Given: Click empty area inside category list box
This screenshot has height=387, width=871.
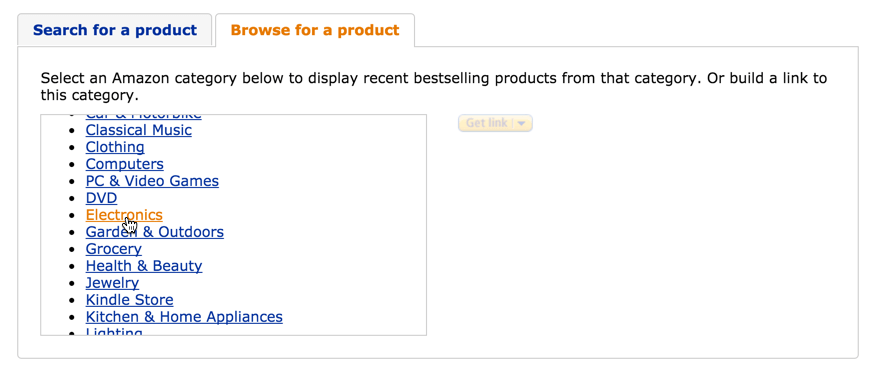Looking at the screenshot, I should click(x=344, y=233).
